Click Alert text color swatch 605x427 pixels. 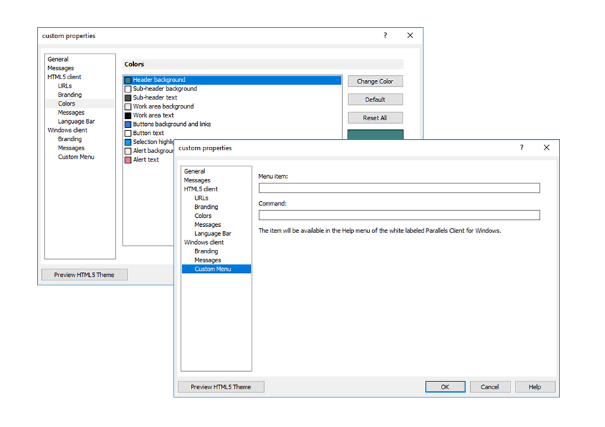point(128,160)
